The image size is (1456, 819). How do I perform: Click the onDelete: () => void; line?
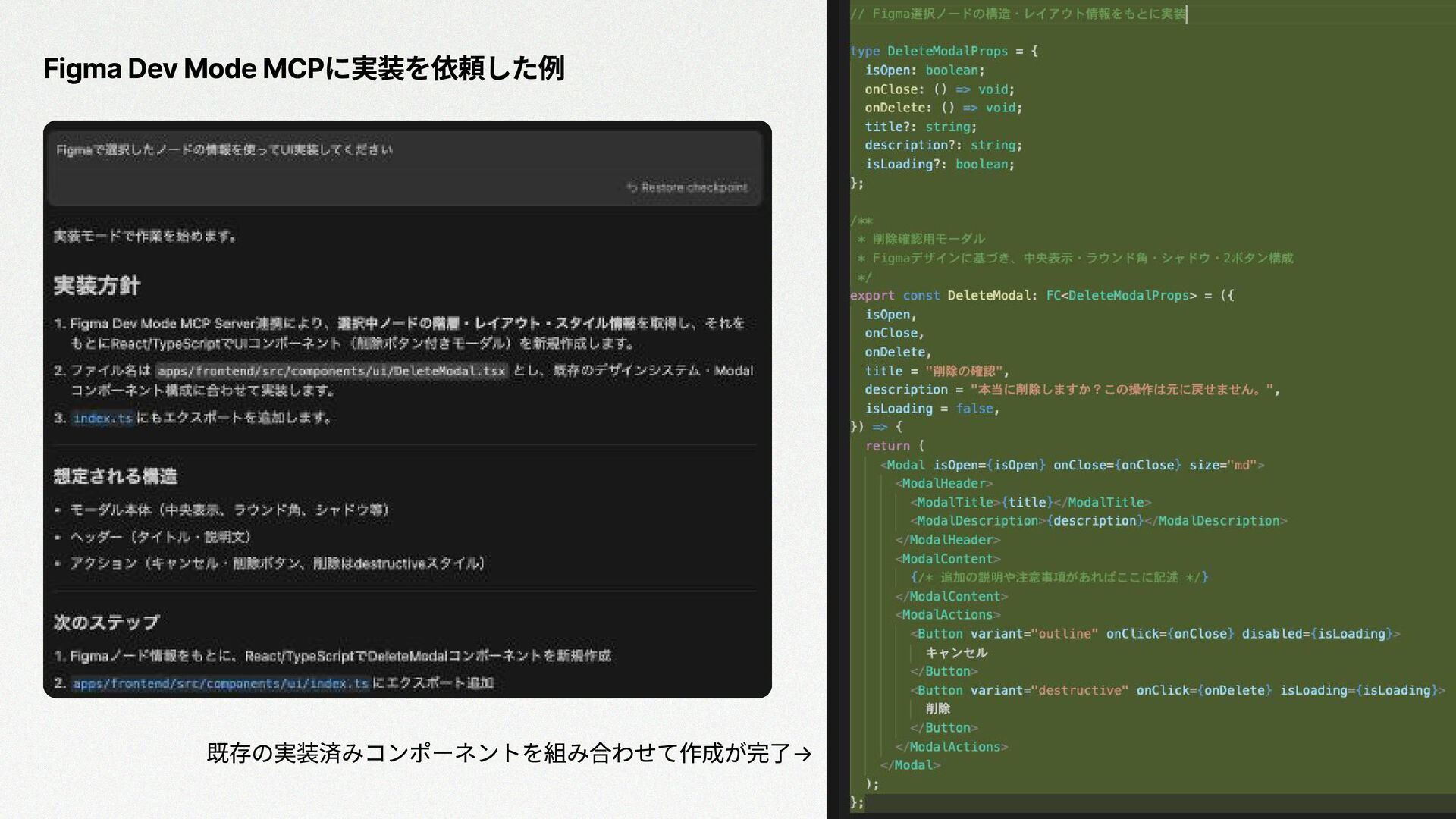(943, 108)
